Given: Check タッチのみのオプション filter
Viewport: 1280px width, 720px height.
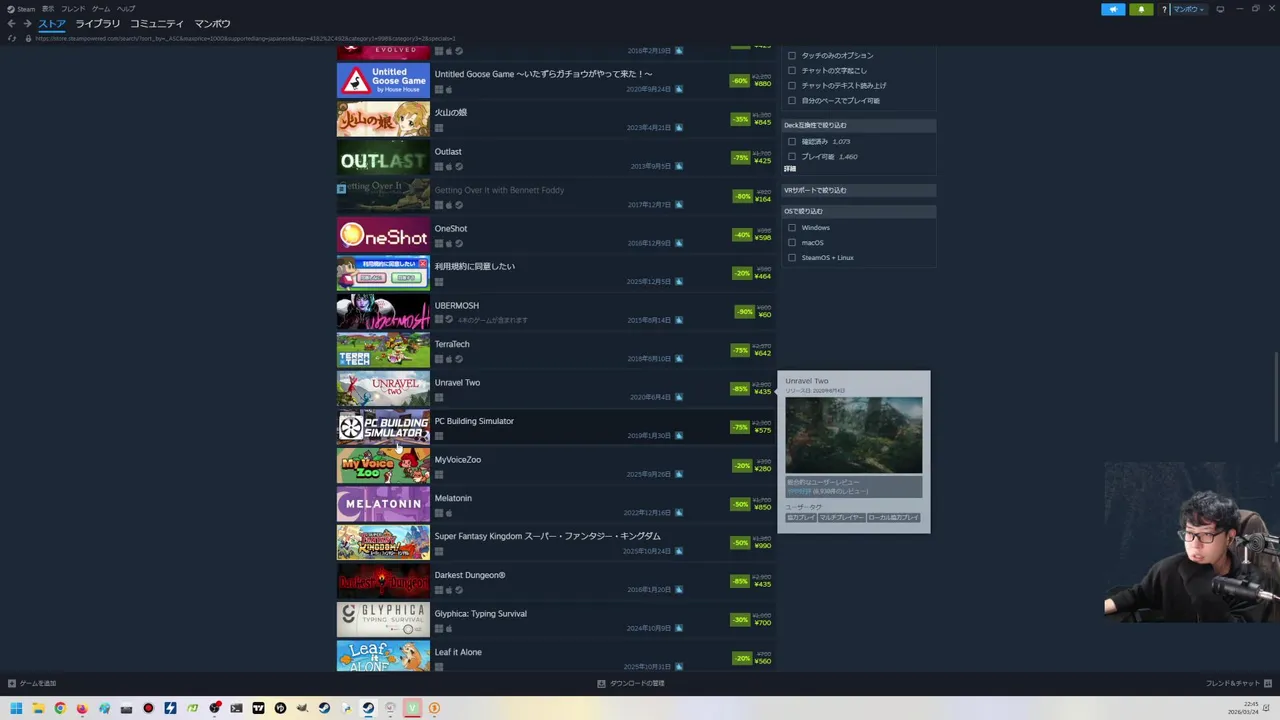Looking at the screenshot, I should 792,56.
